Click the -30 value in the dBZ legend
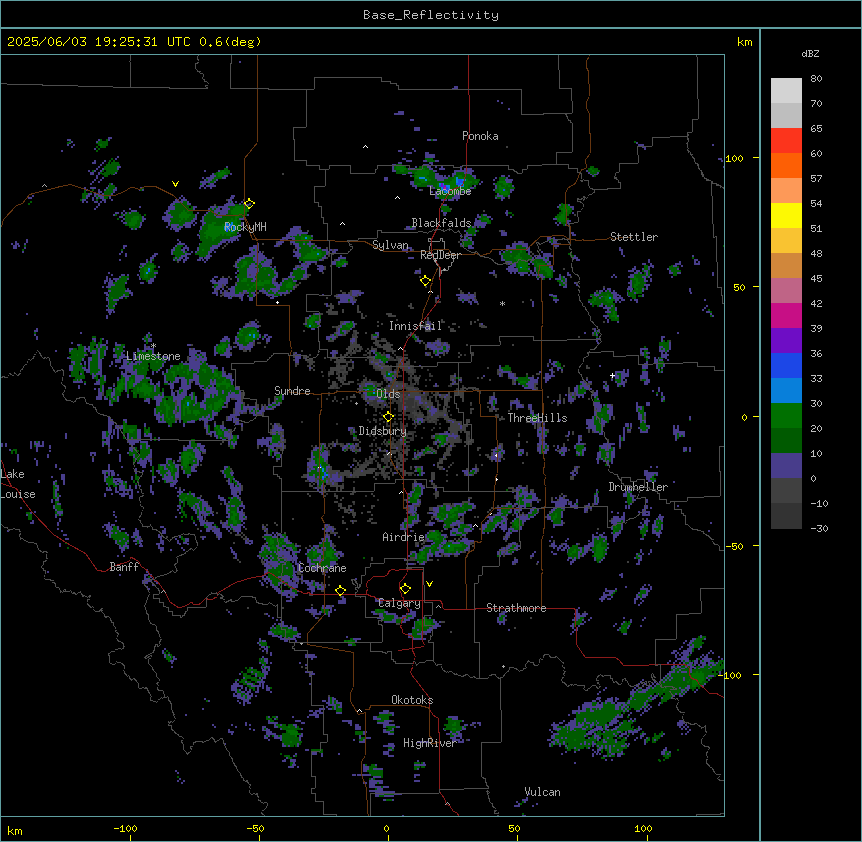The image size is (862, 842). pos(819,529)
